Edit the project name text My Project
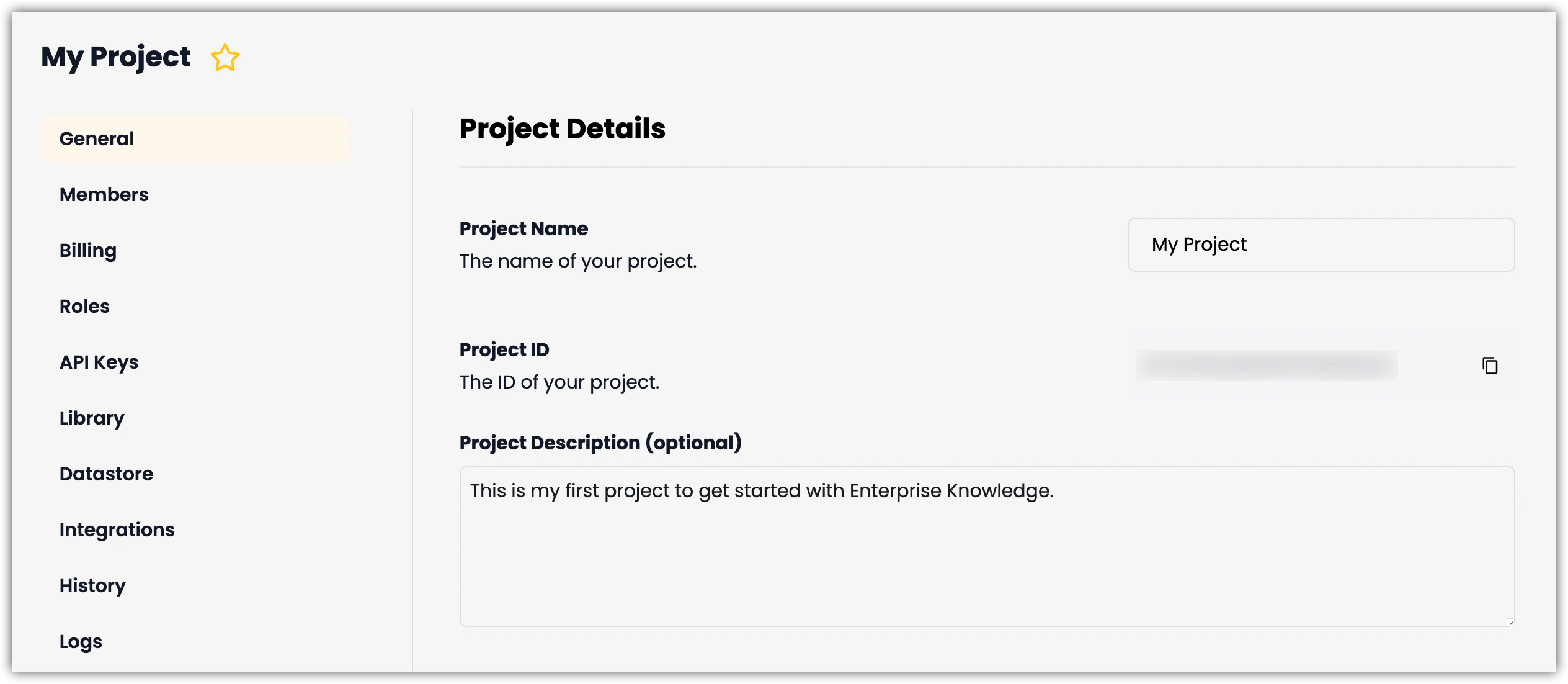1568x684 pixels. click(1198, 245)
